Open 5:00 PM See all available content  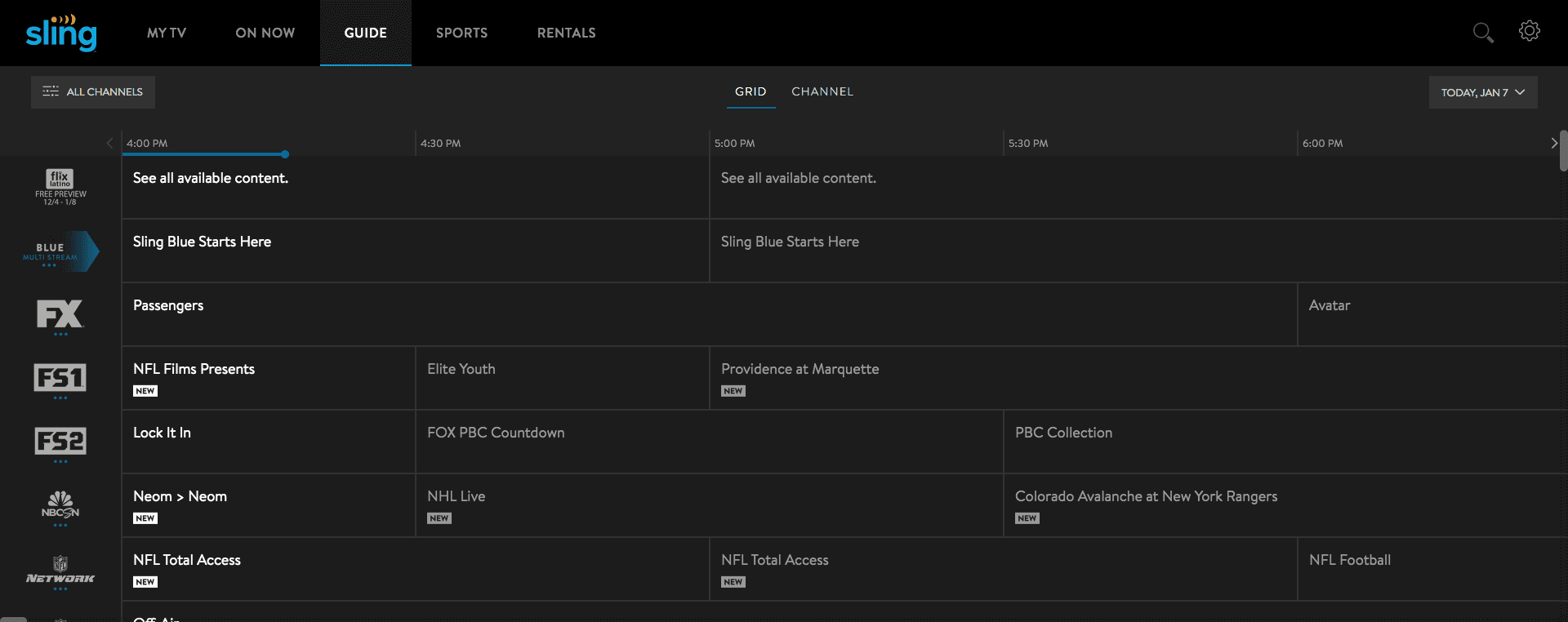pyautogui.click(x=1138, y=187)
